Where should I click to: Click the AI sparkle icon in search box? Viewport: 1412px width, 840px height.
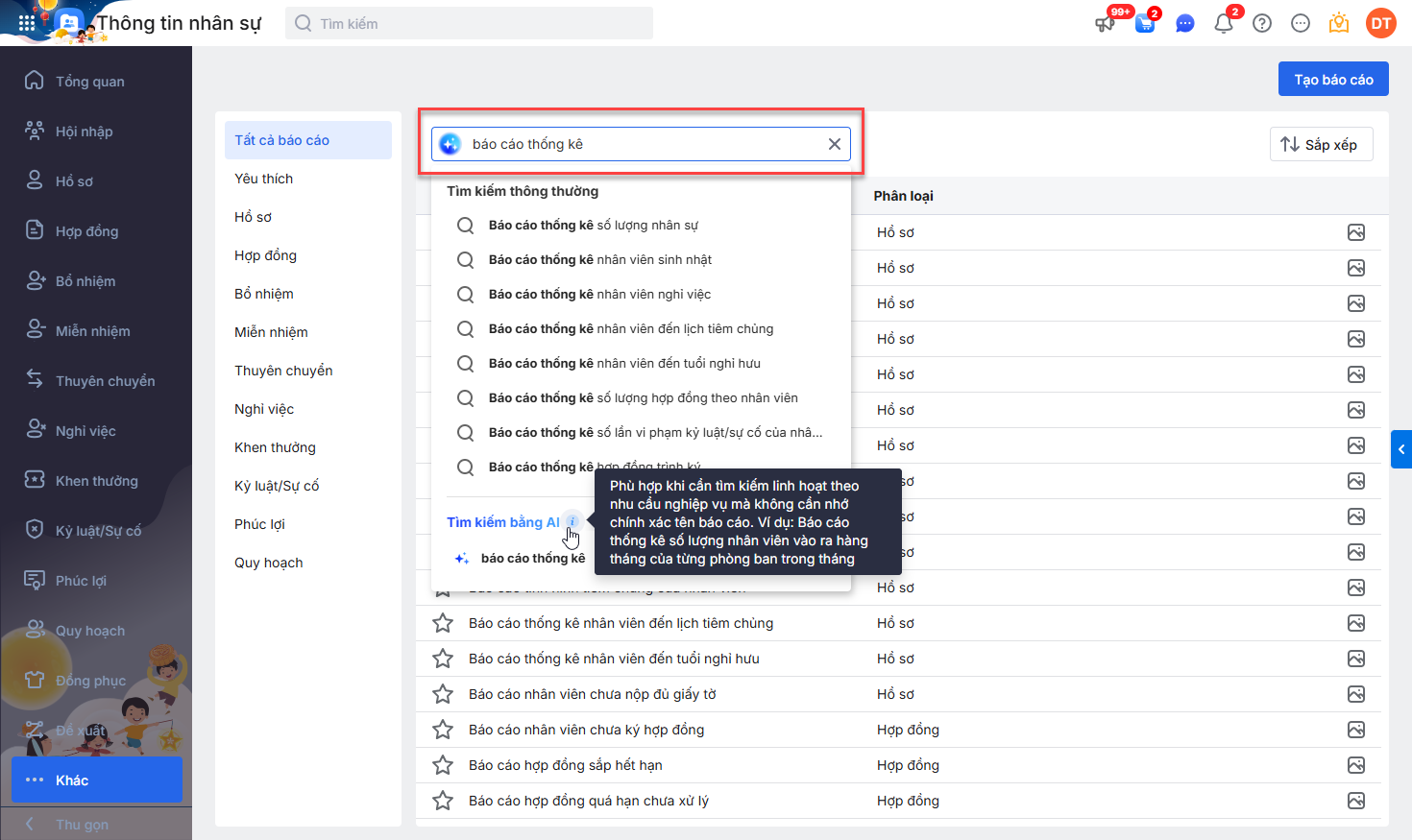click(x=450, y=144)
